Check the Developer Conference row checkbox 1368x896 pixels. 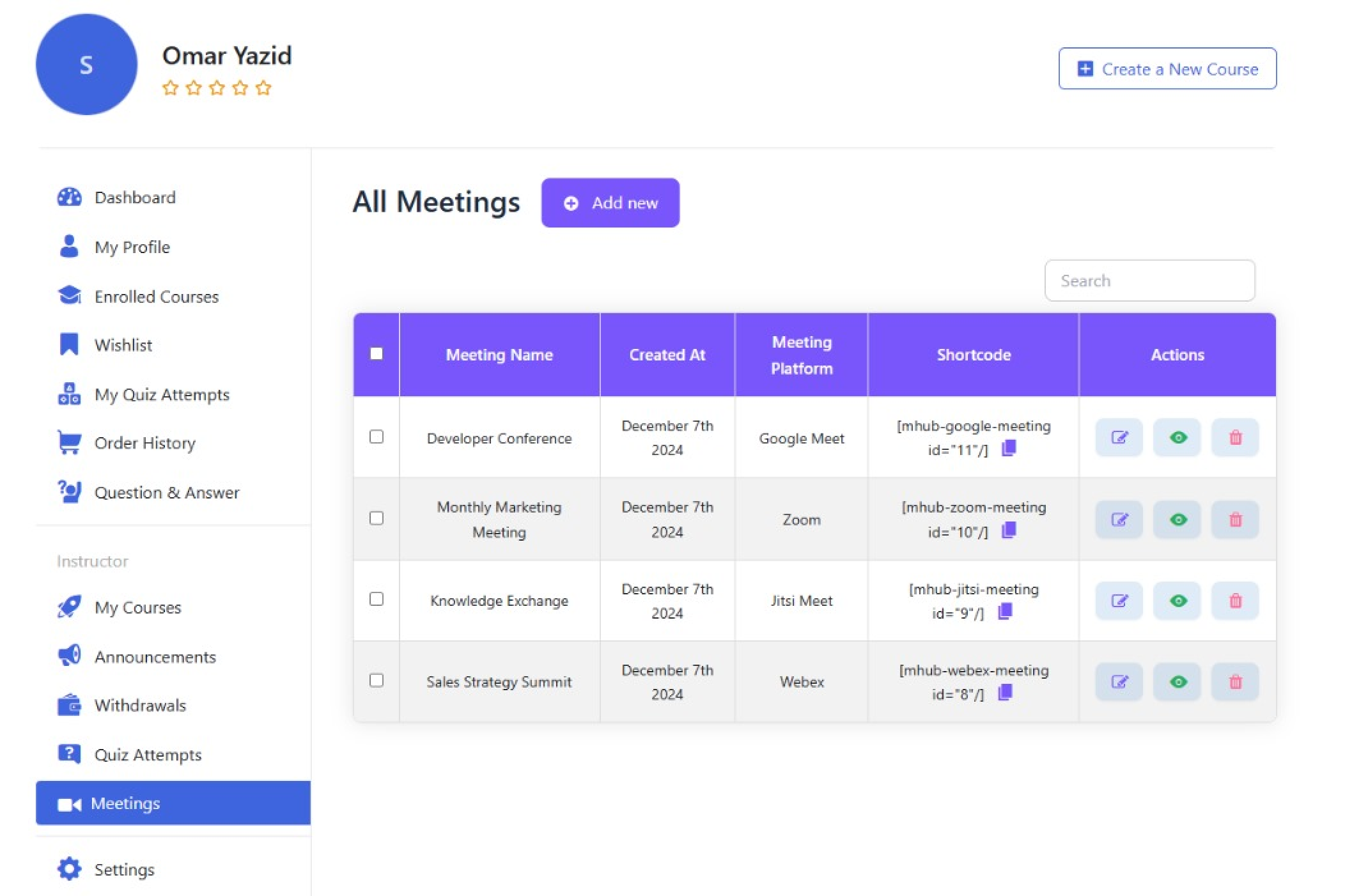(x=377, y=436)
